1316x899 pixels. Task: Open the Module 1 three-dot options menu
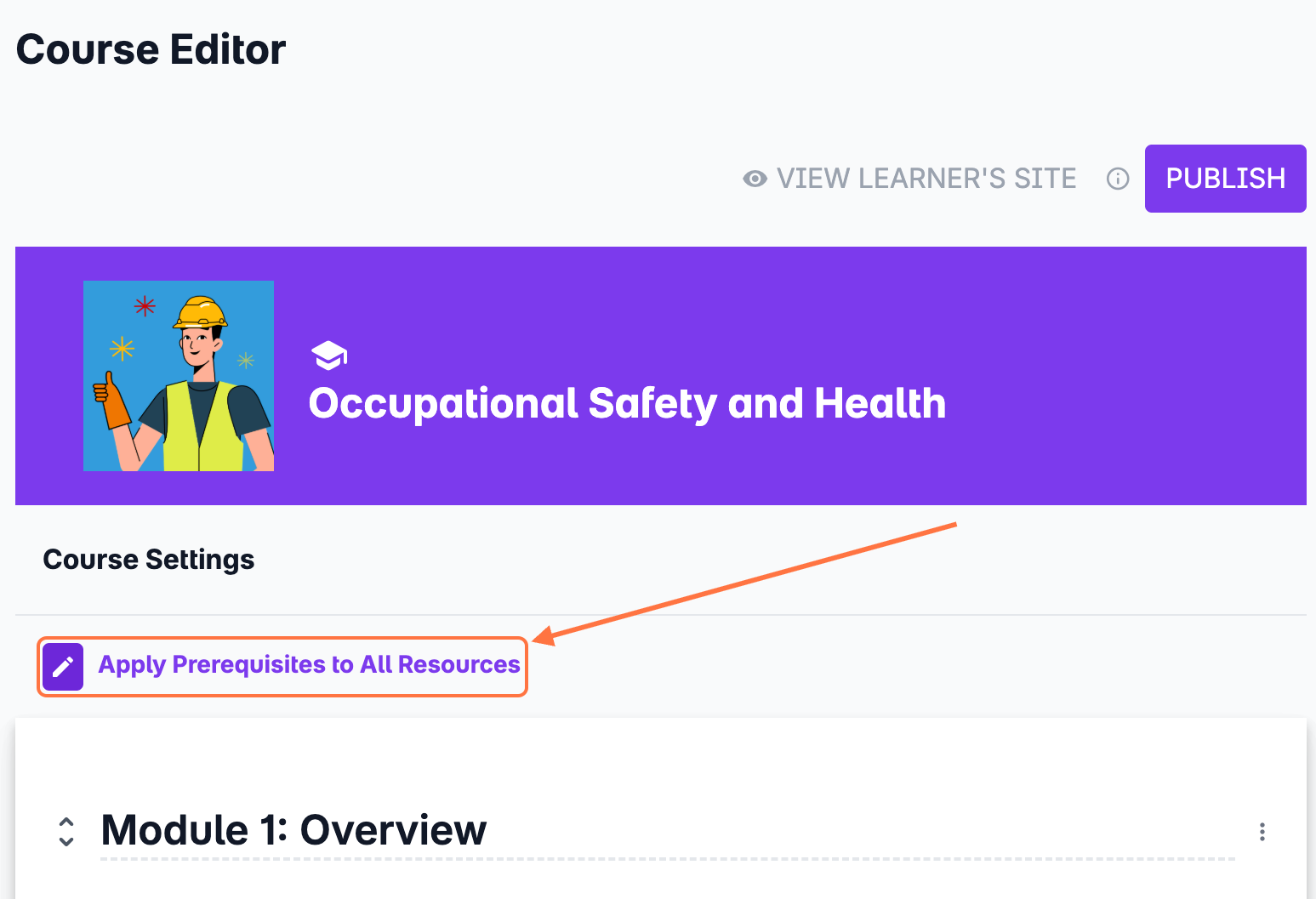pyautogui.click(x=1262, y=832)
